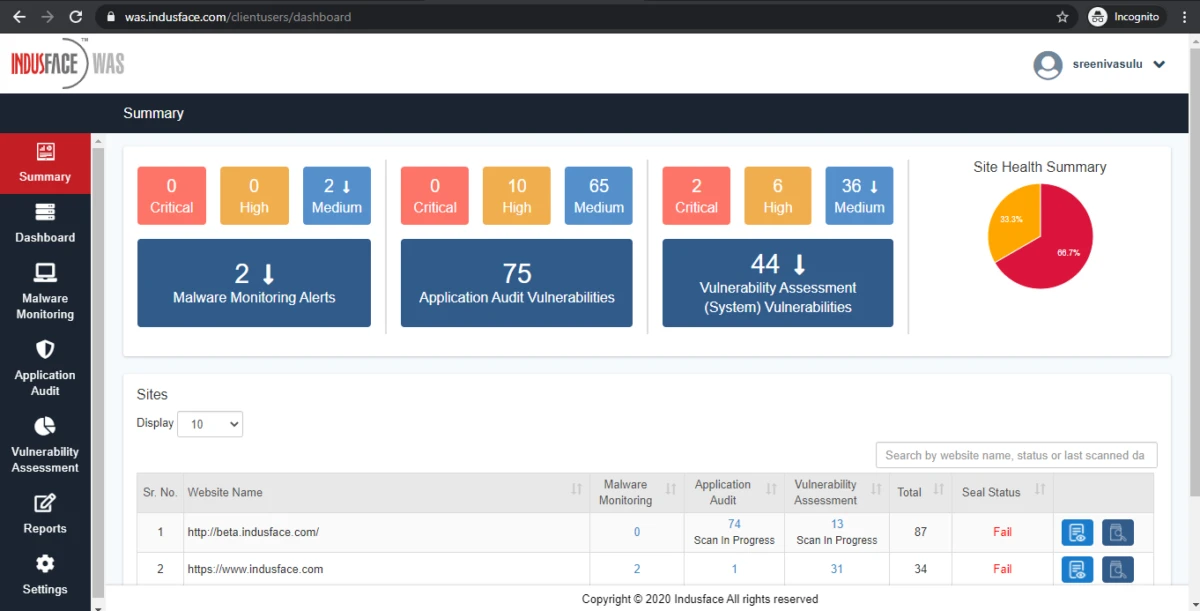Open Dashboard from the sidebar icon
The height and width of the screenshot is (611, 1200).
45,213
